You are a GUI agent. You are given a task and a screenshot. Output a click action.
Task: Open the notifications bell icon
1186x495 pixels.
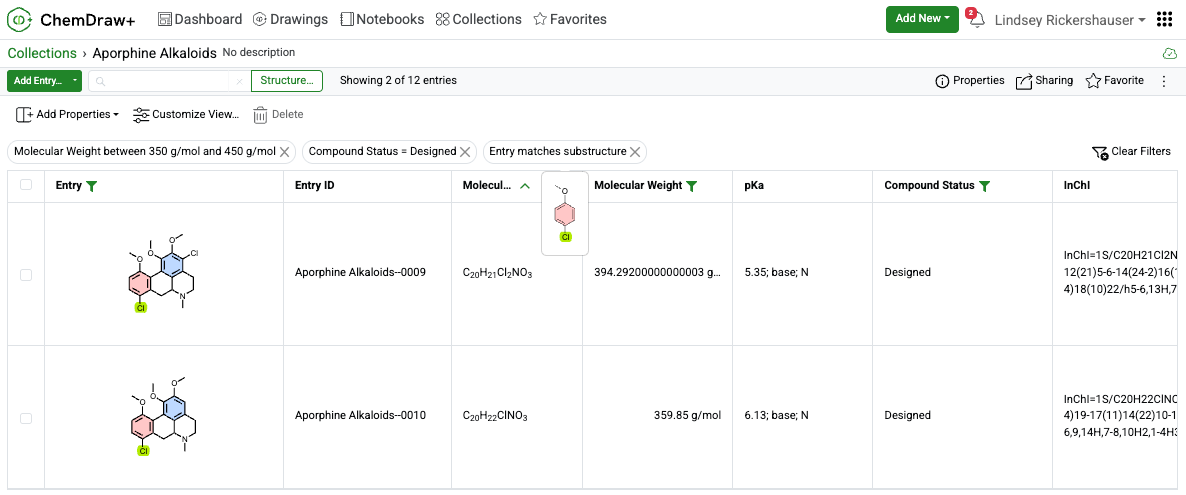point(976,20)
